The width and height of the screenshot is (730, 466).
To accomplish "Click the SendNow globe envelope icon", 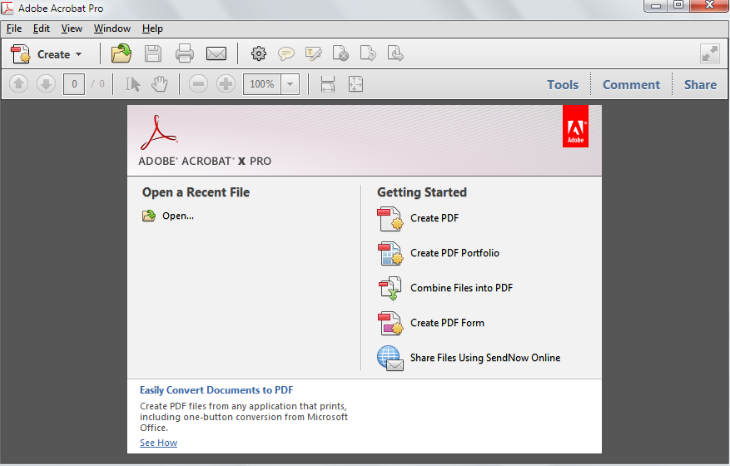I will point(390,358).
